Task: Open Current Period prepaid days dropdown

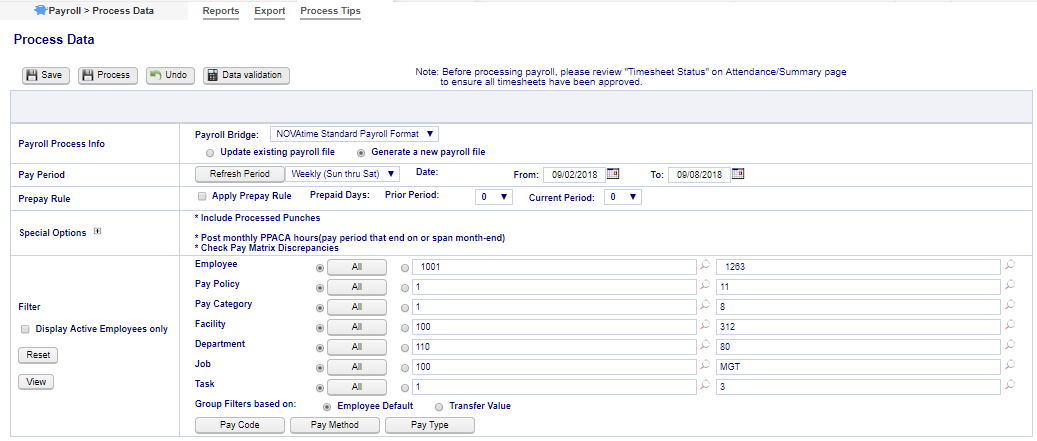Action: [622, 197]
